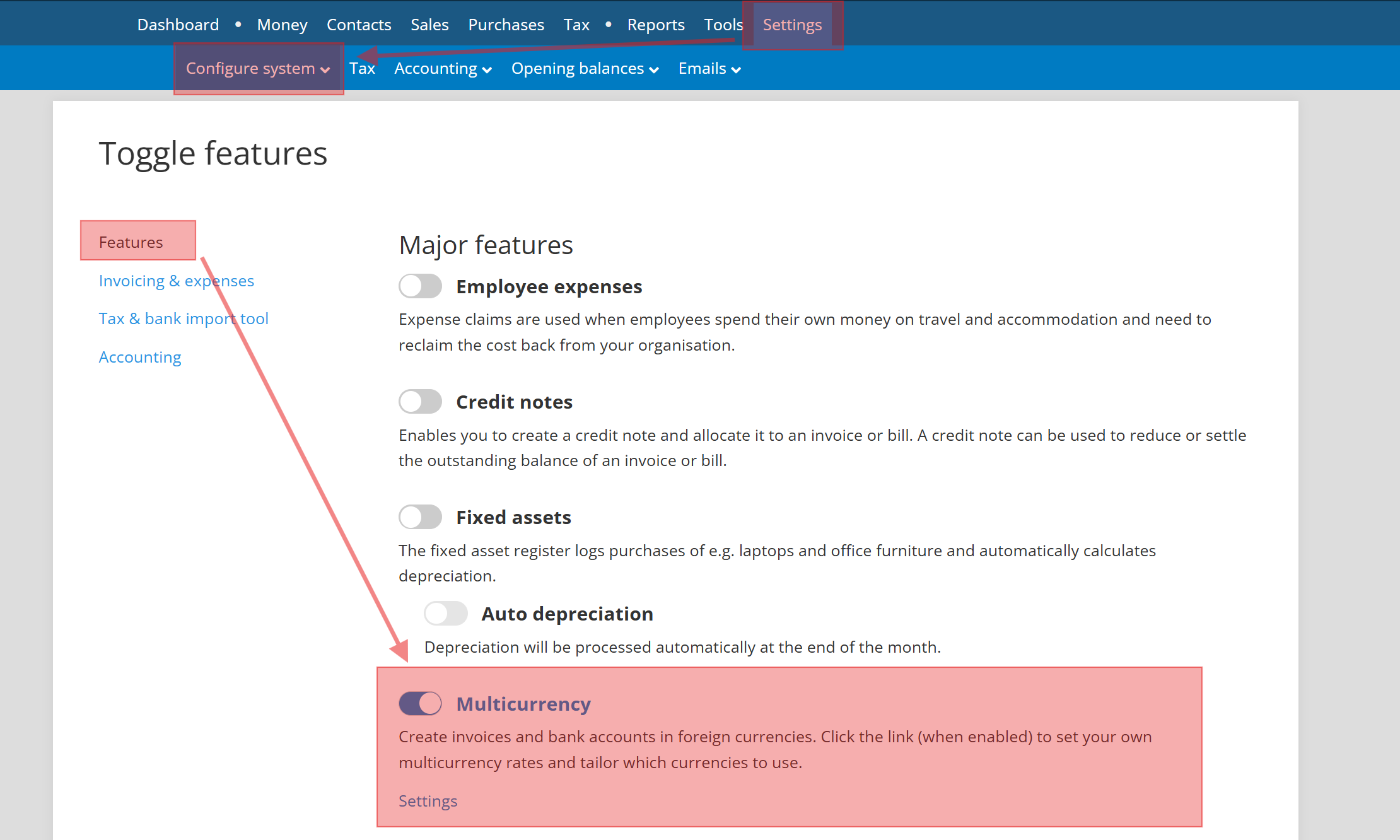The width and height of the screenshot is (1400, 840).
Task: Open the Emails dropdown menu
Action: coord(709,68)
